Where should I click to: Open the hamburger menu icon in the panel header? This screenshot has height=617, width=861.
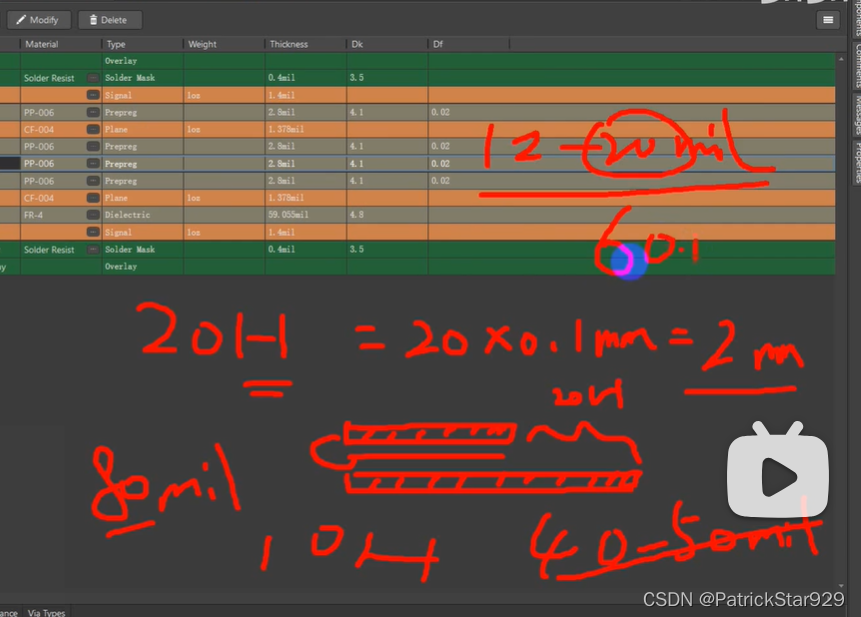(x=828, y=20)
